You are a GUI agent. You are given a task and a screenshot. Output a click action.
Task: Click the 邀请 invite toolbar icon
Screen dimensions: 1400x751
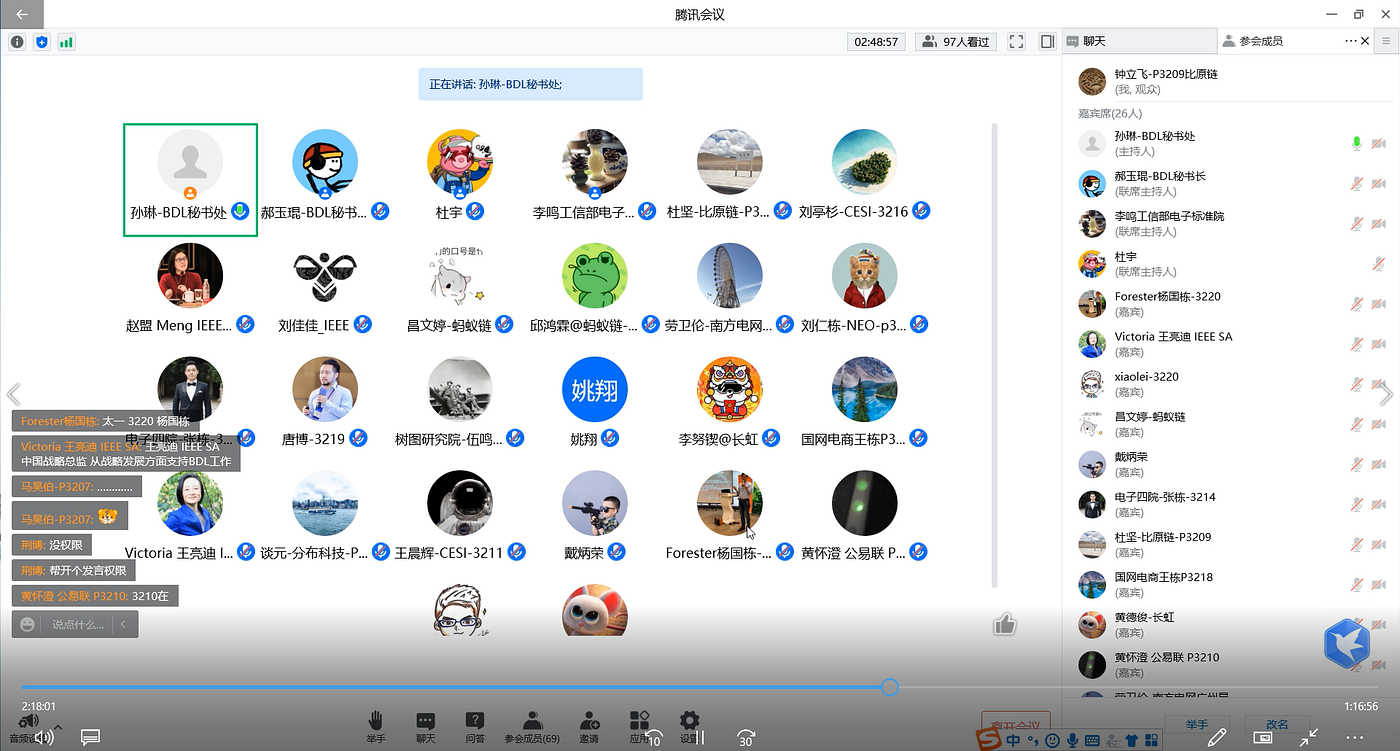589,727
